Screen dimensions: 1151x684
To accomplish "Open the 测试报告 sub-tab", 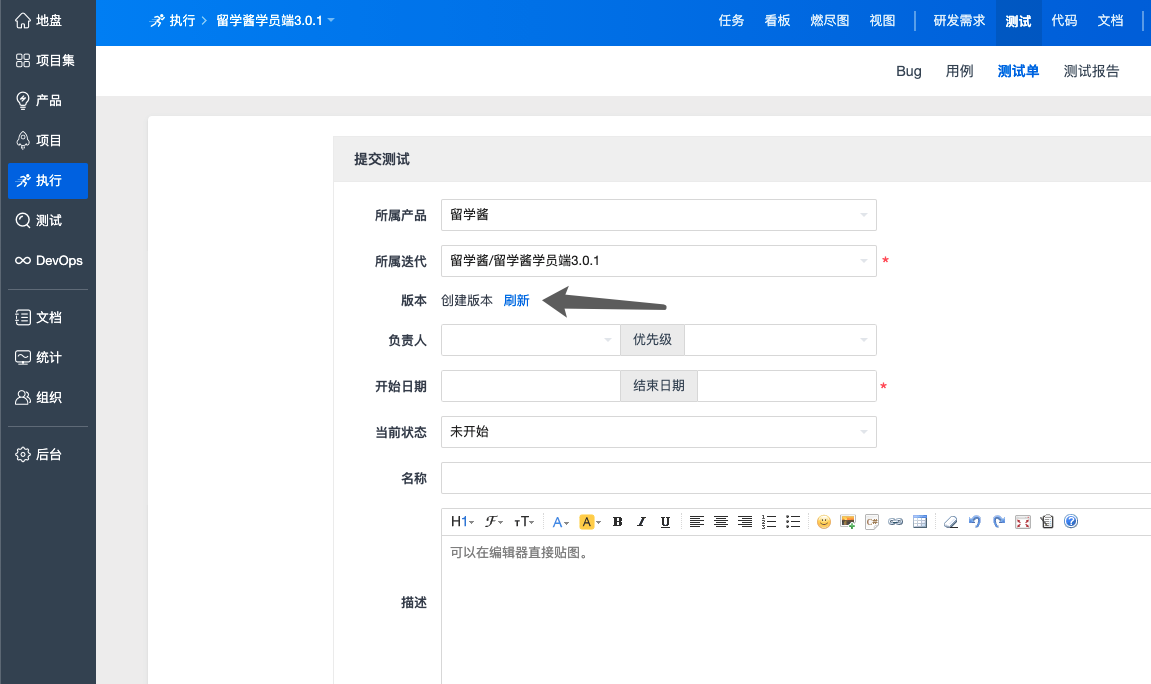I will (1092, 71).
